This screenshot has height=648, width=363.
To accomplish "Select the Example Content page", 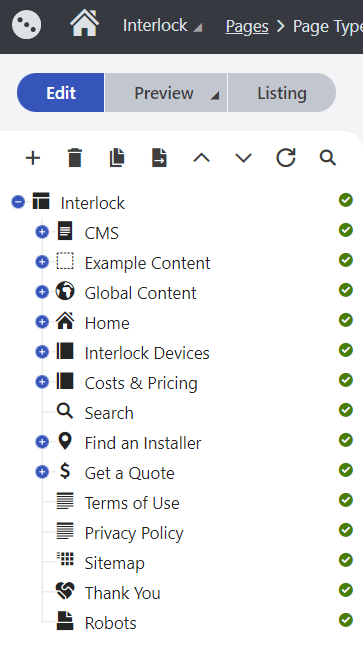I will [x=148, y=263].
